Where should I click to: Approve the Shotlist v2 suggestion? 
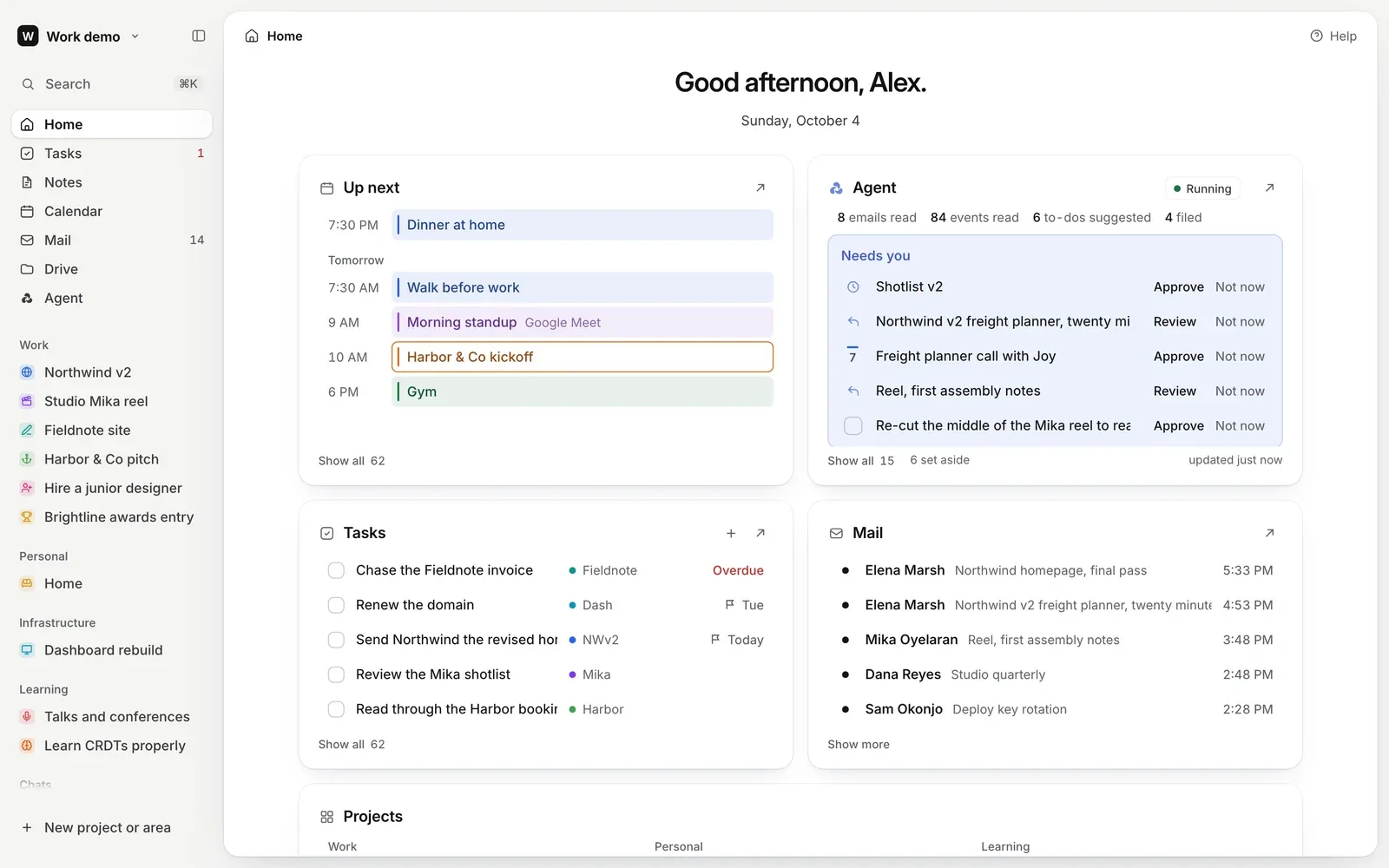click(1178, 286)
